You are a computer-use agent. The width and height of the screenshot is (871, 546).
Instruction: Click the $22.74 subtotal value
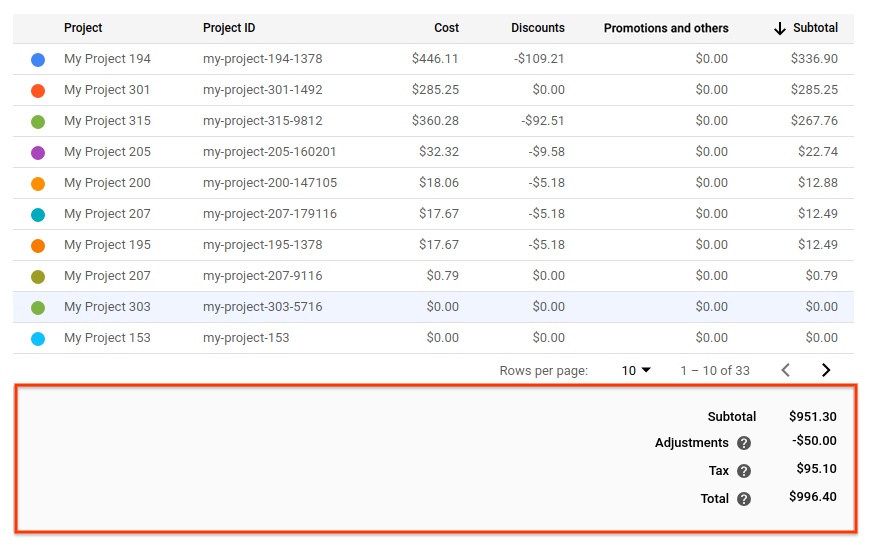818,152
